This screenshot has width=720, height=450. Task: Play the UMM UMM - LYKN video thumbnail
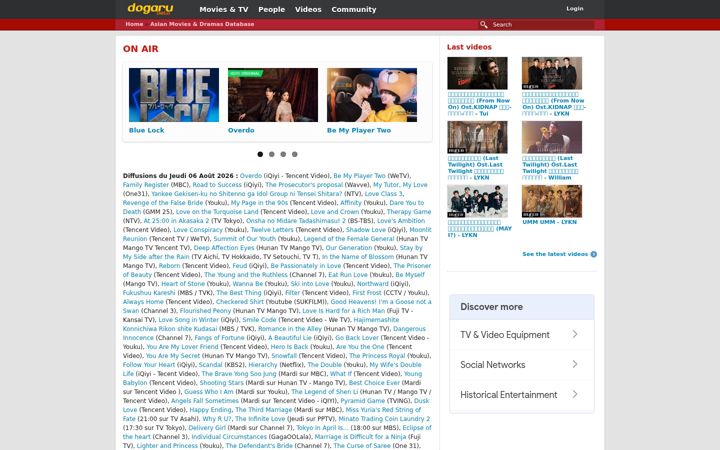click(552, 201)
